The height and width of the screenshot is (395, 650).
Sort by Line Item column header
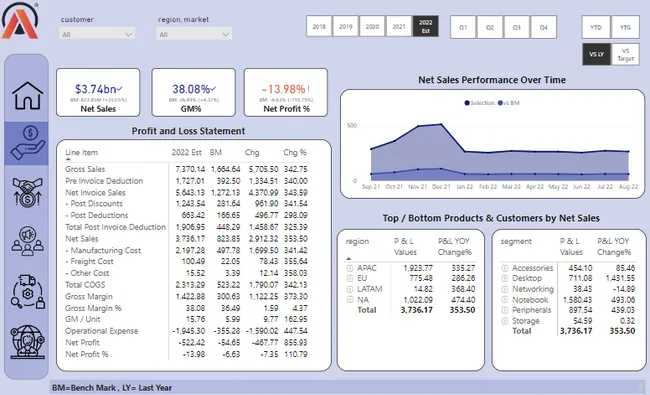(81, 153)
